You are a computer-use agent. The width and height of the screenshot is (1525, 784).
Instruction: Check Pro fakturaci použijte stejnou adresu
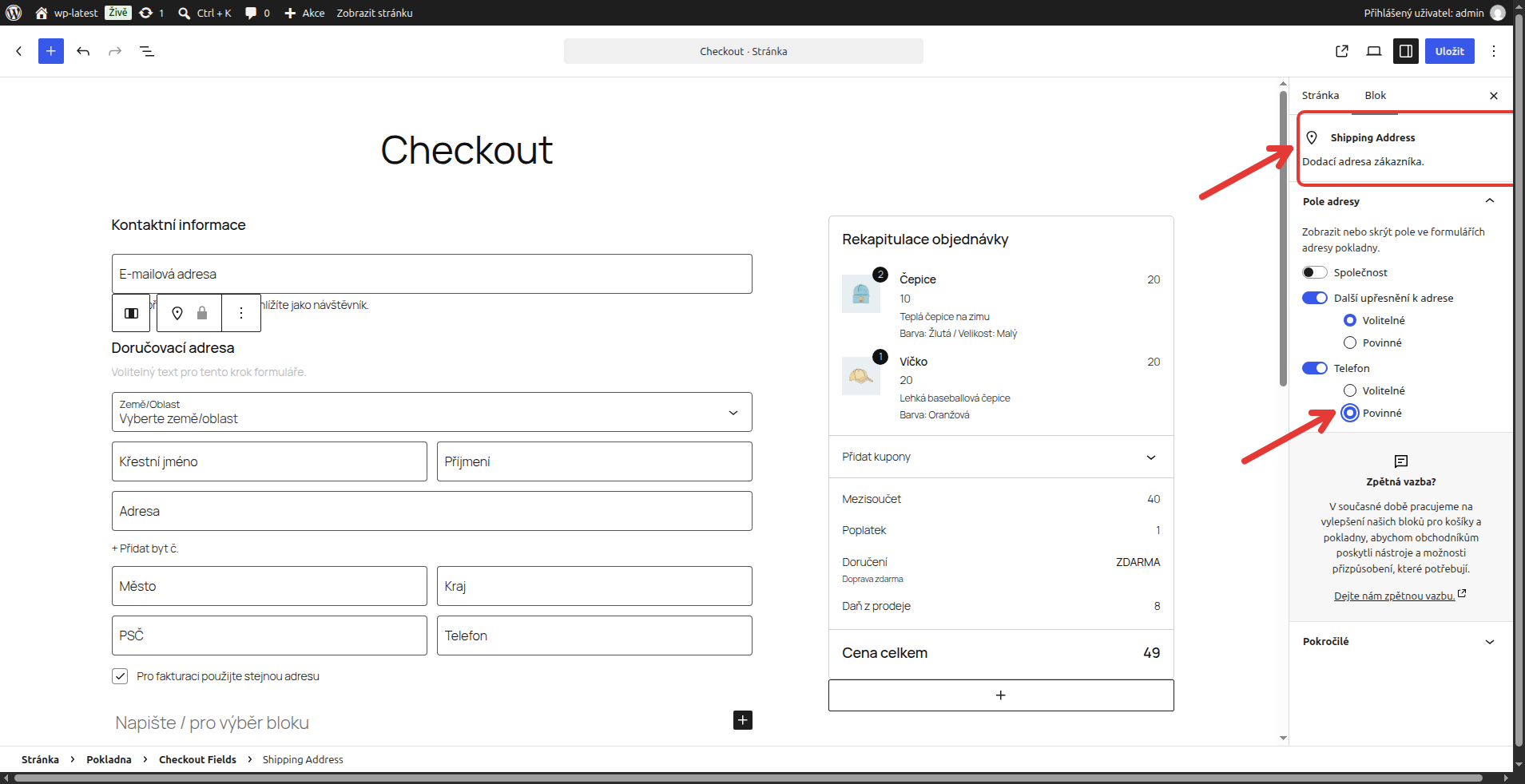pyautogui.click(x=120, y=676)
